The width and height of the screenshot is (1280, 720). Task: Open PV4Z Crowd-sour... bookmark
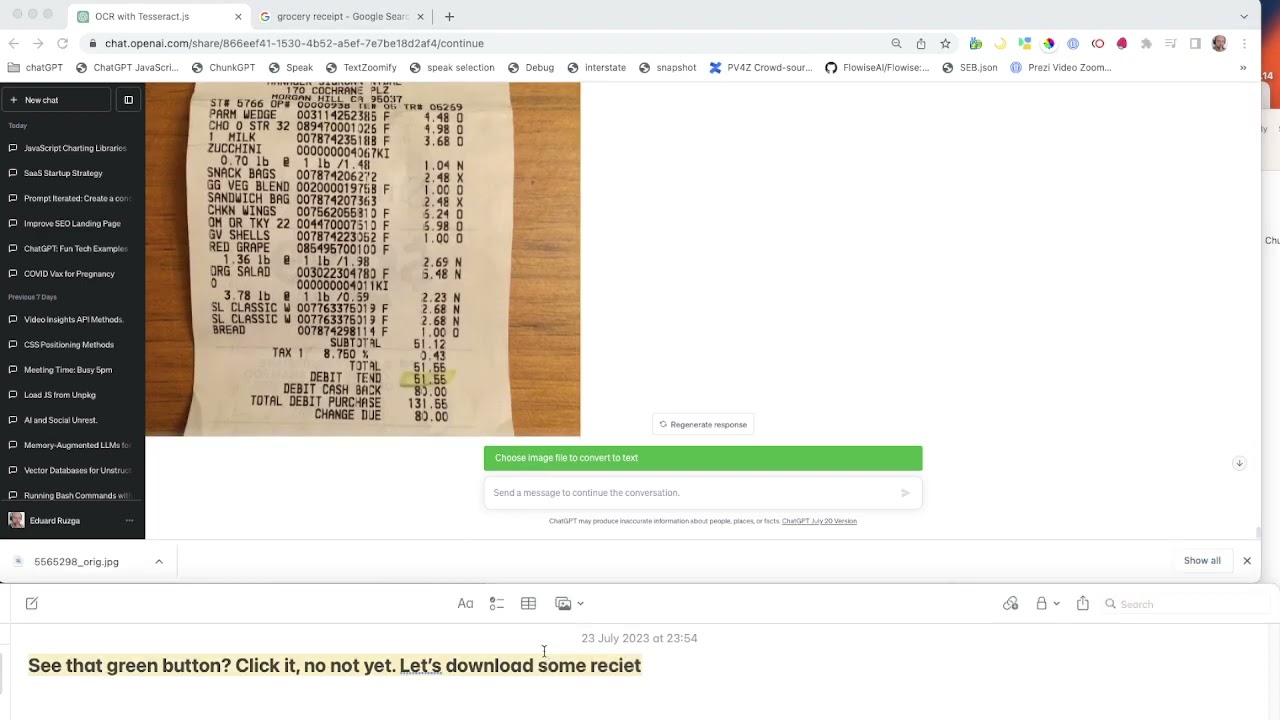coord(761,68)
